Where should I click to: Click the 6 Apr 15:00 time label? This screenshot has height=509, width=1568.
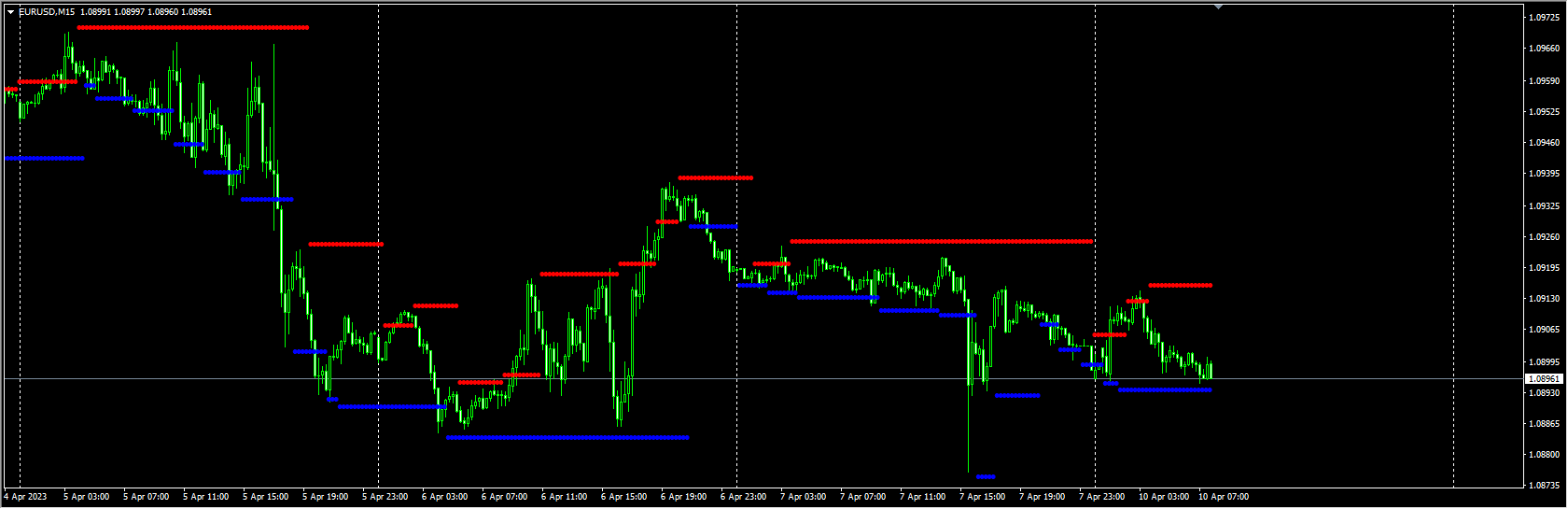click(x=624, y=497)
